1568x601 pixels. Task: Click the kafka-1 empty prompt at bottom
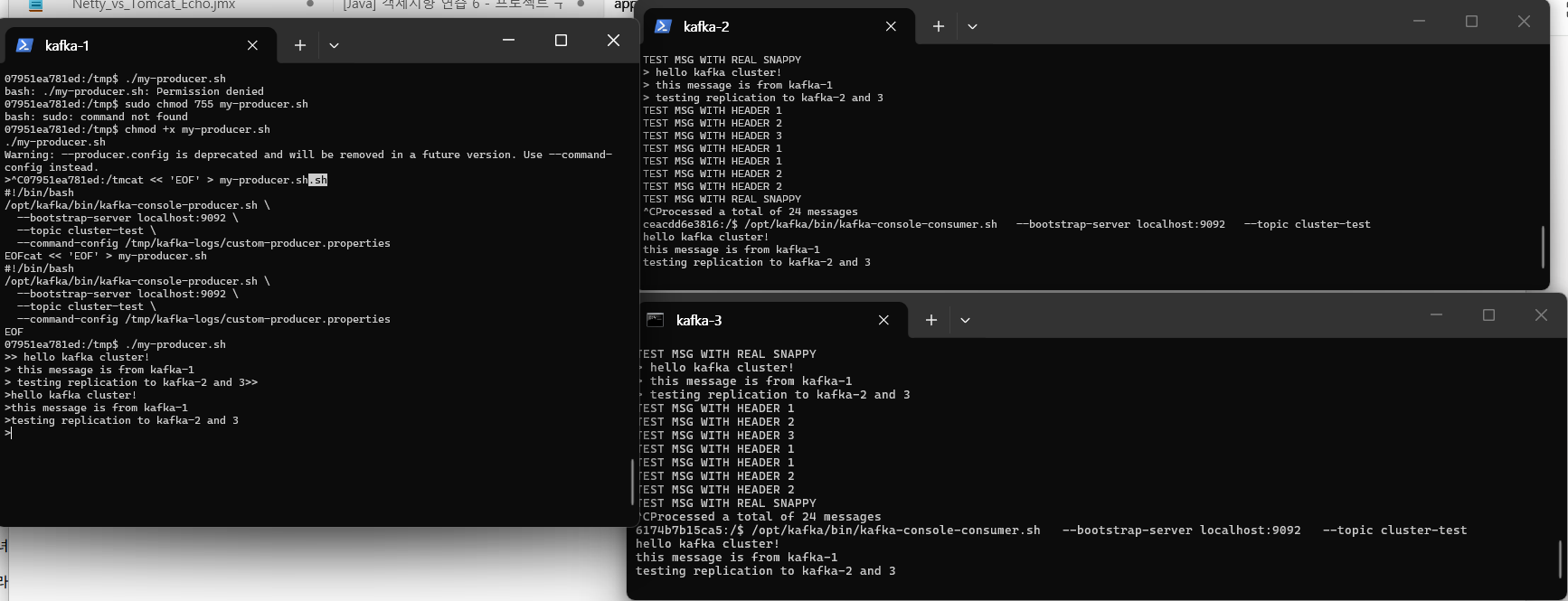coord(8,433)
